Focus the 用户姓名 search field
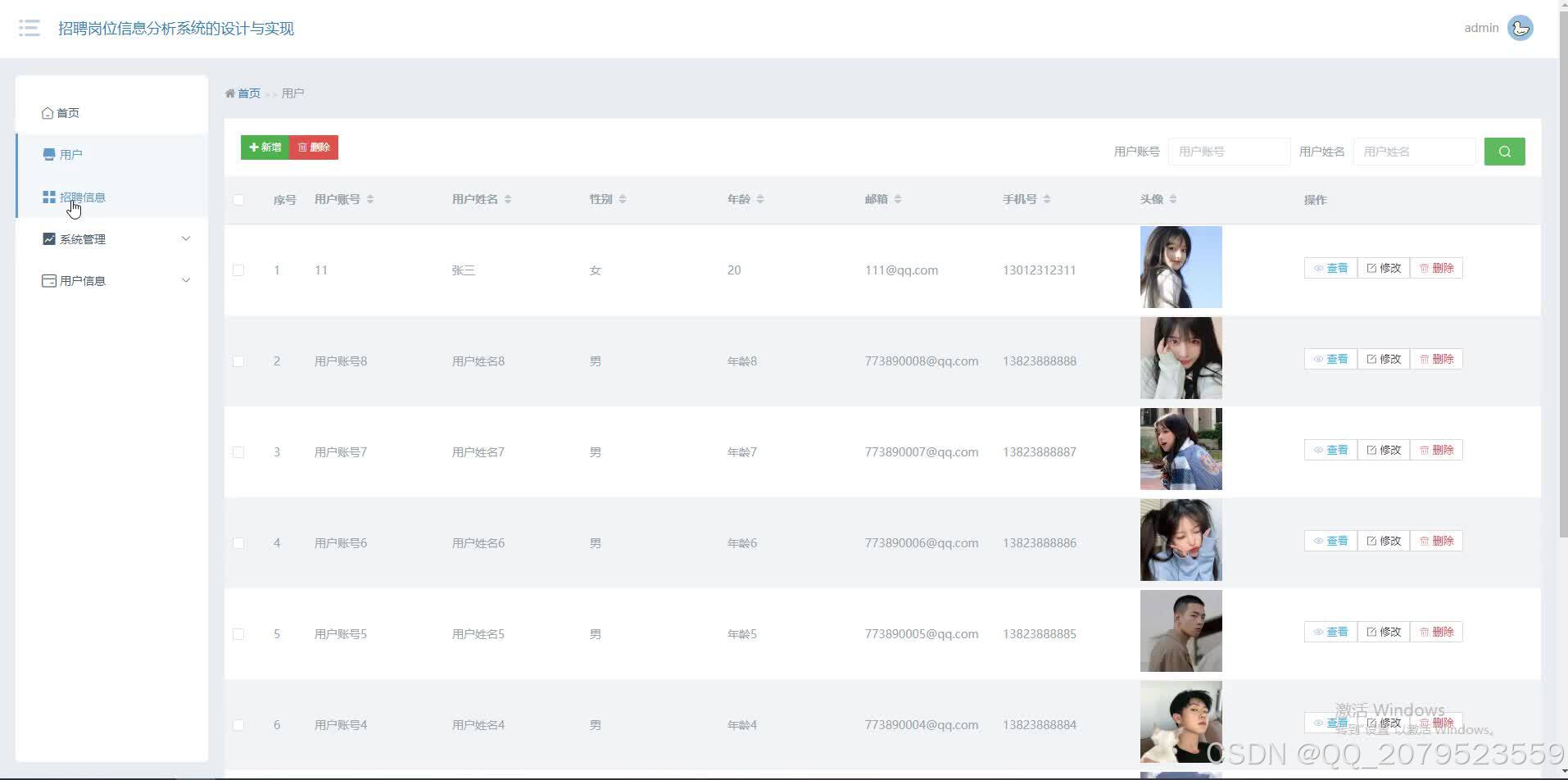Viewport: 1568px width, 780px height. pos(1414,152)
